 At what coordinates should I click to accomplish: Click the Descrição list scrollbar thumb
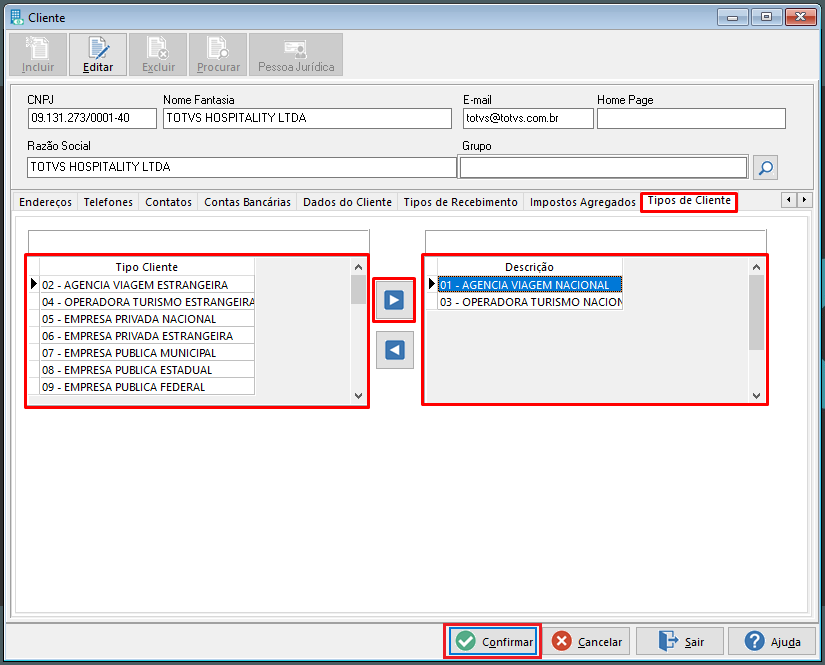pyautogui.click(x=756, y=313)
